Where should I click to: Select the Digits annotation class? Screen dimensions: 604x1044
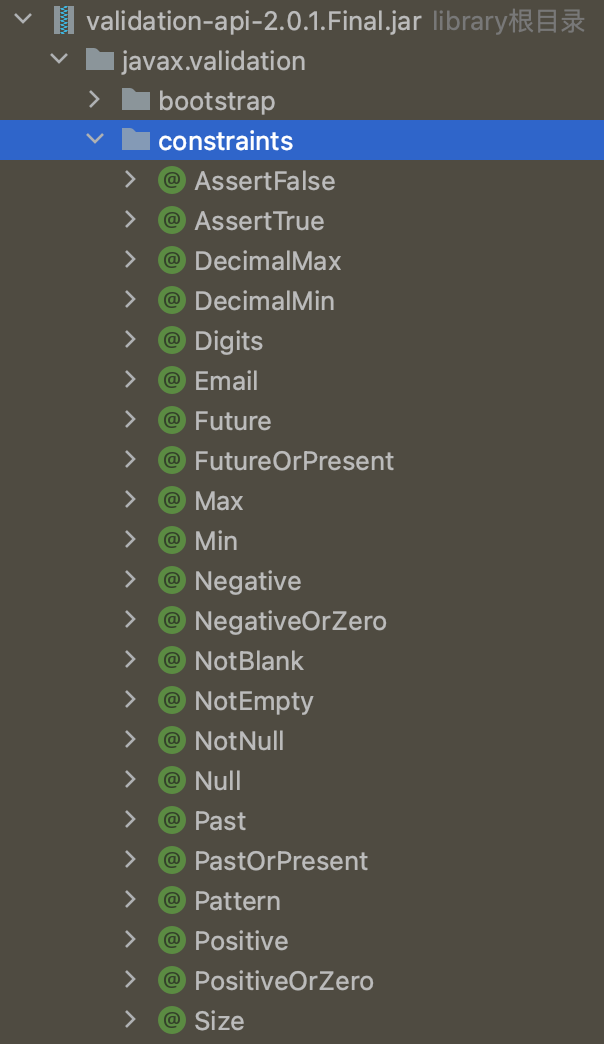pyautogui.click(x=228, y=341)
